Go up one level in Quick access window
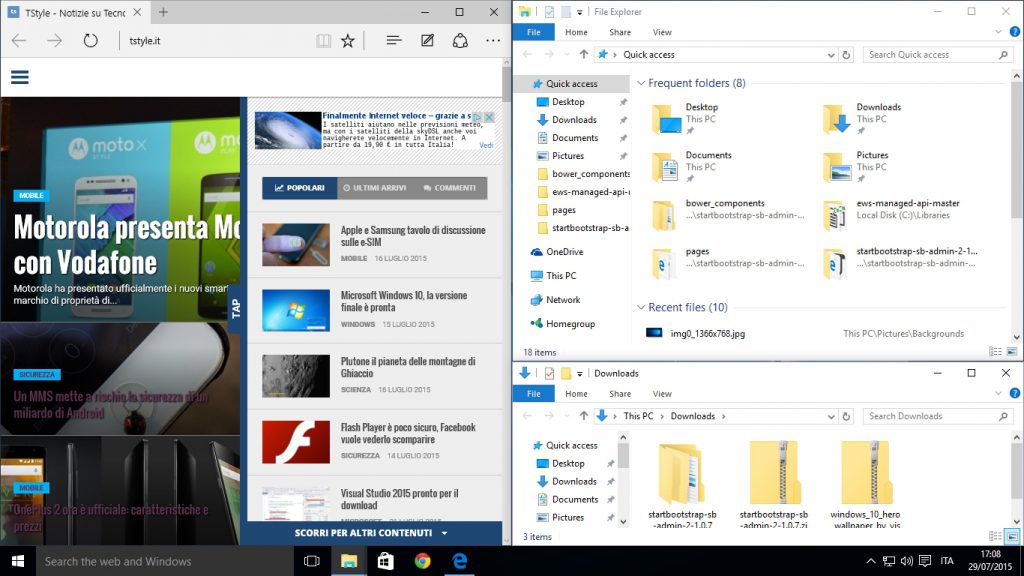Viewport: 1024px width, 576px height. pos(583,54)
